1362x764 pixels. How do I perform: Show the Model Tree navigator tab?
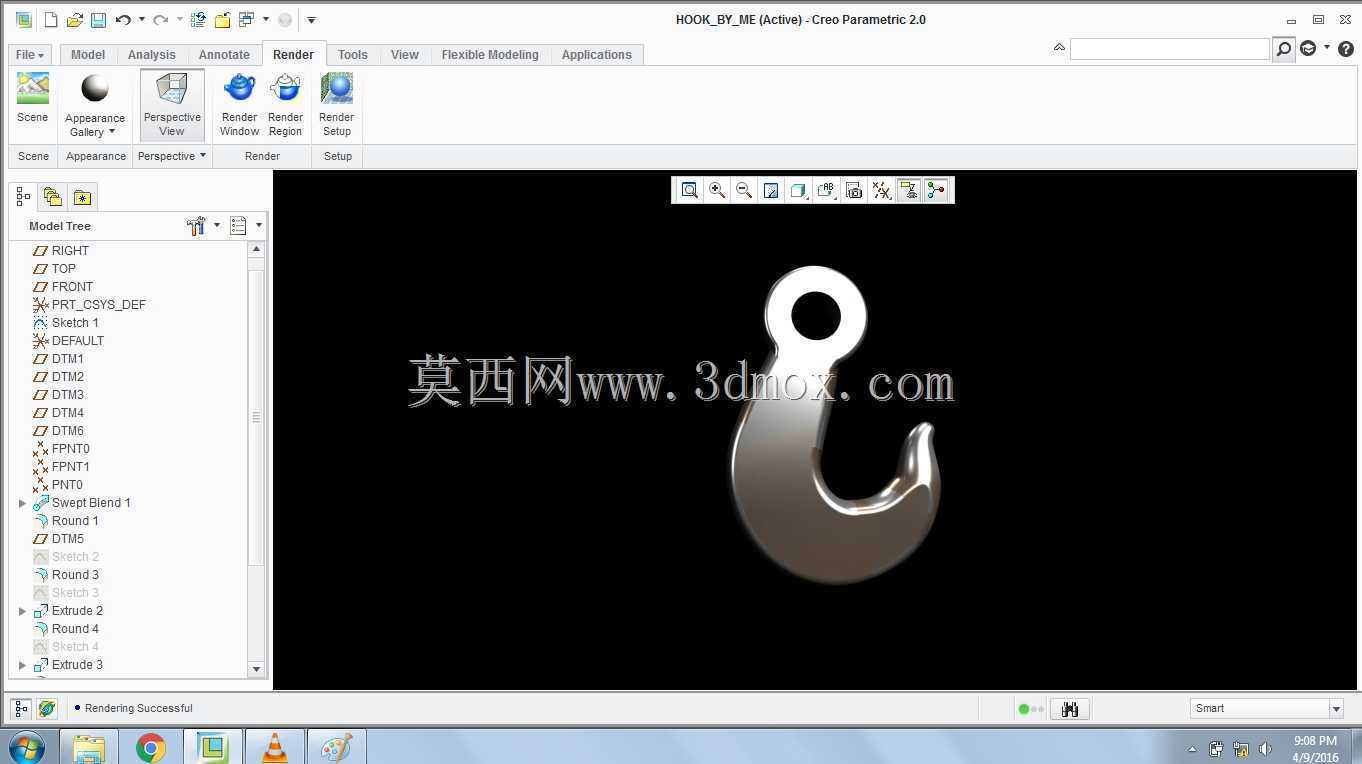click(23, 197)
